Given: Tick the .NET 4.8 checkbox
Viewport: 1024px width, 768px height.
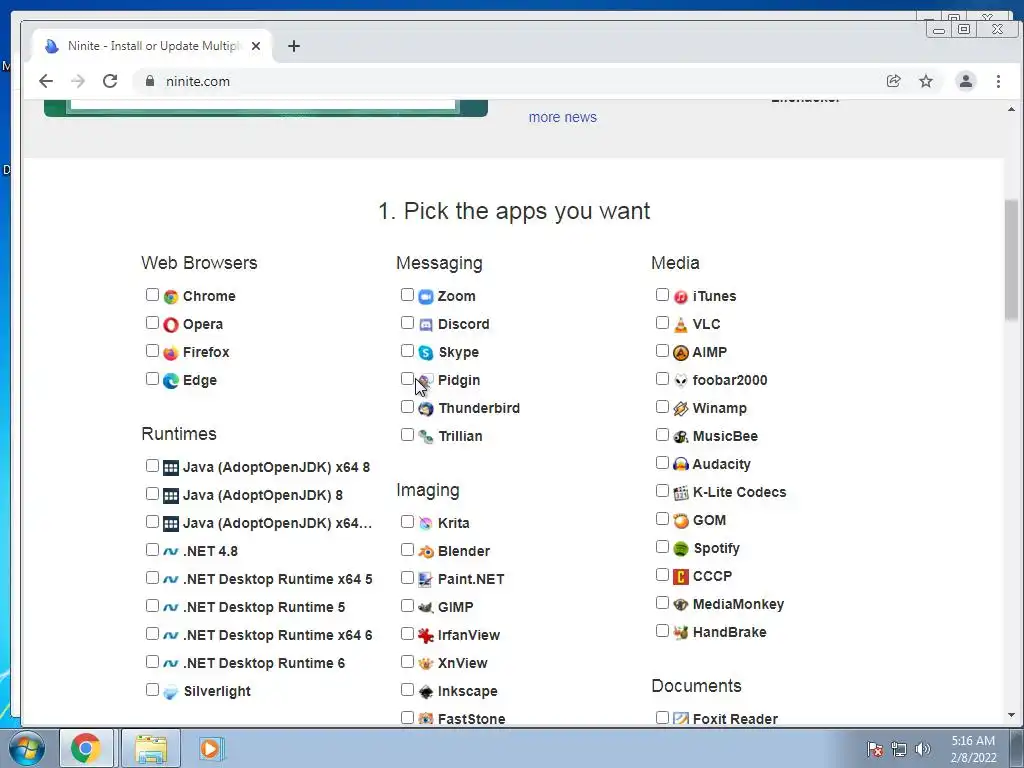Looking at the screenshot, I should 152,550.
